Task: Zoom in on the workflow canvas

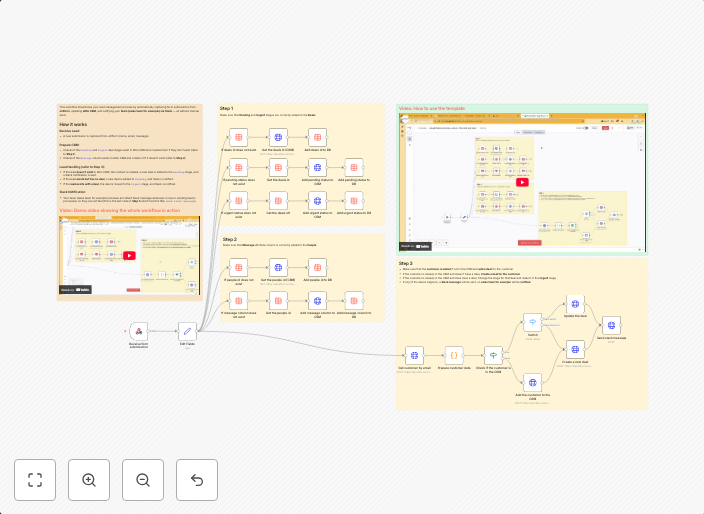Action: pyautogui.click(x=89, y=480)
